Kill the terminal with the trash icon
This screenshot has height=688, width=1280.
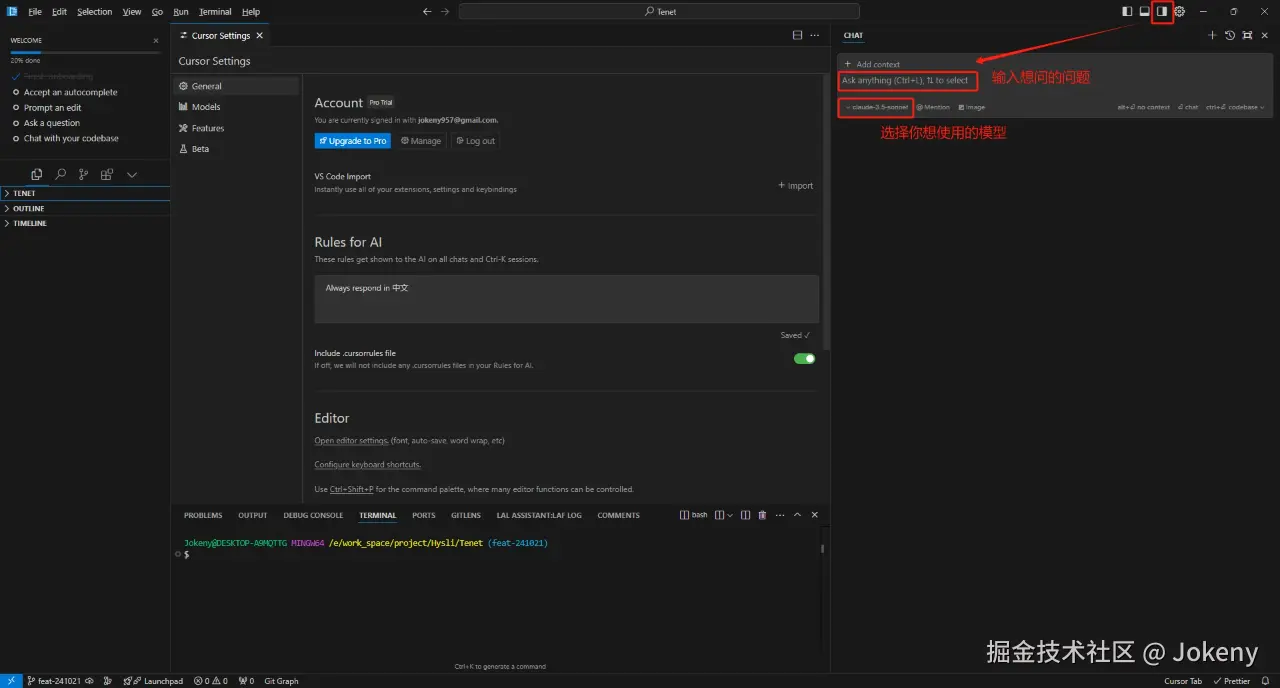762,515
